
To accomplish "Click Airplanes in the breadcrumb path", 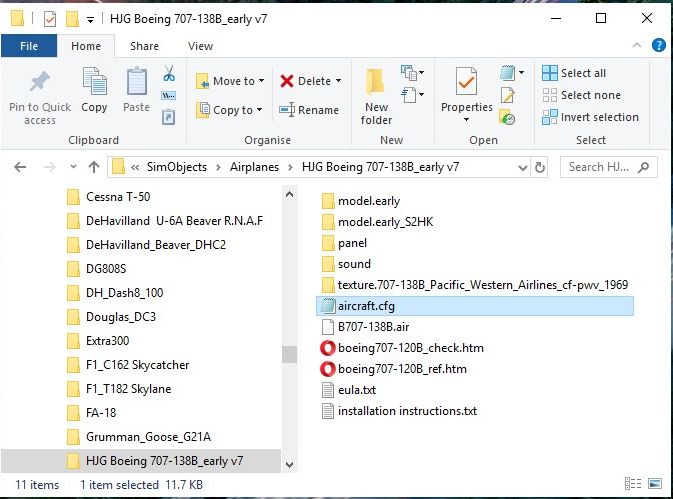I will (254, 167).
